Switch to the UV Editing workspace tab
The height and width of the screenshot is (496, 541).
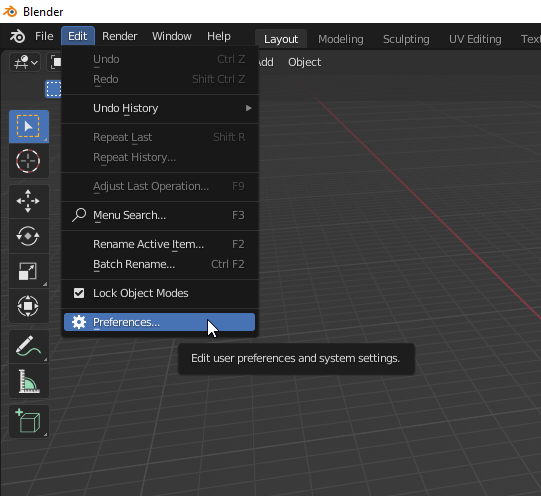click(475, 39)
